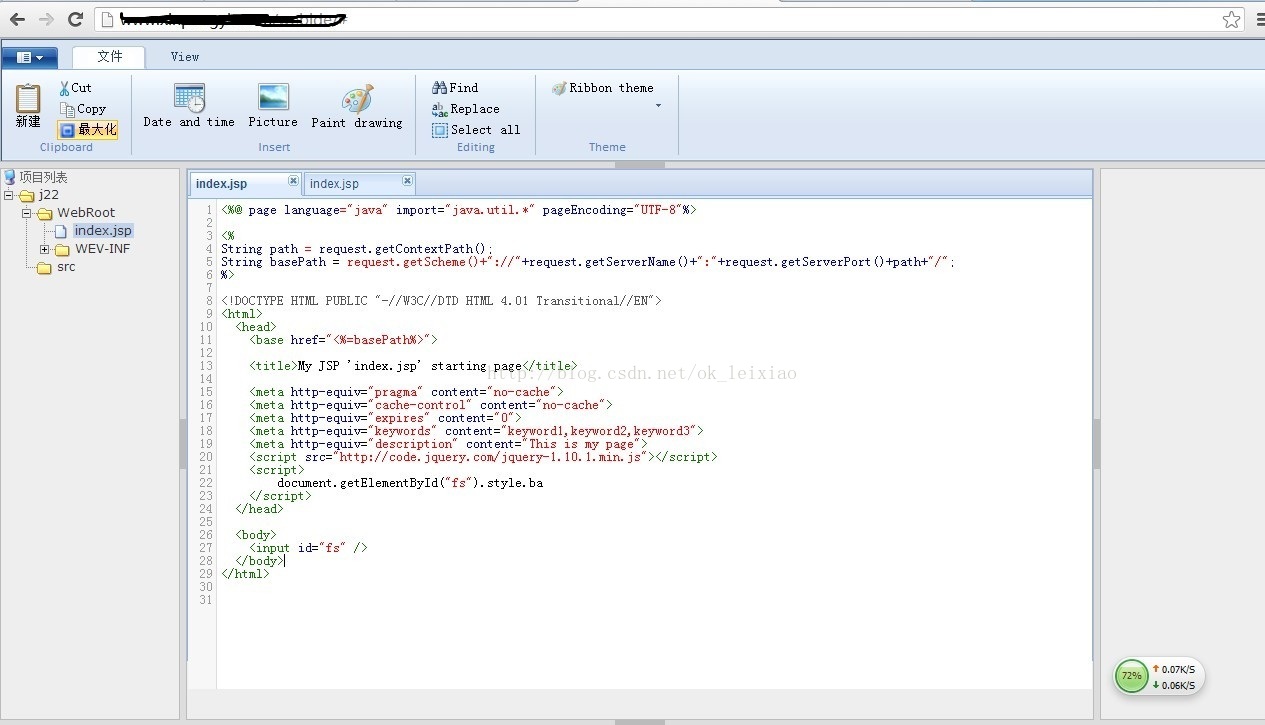Click the browser forward arrow

click(x=46, y=19)
